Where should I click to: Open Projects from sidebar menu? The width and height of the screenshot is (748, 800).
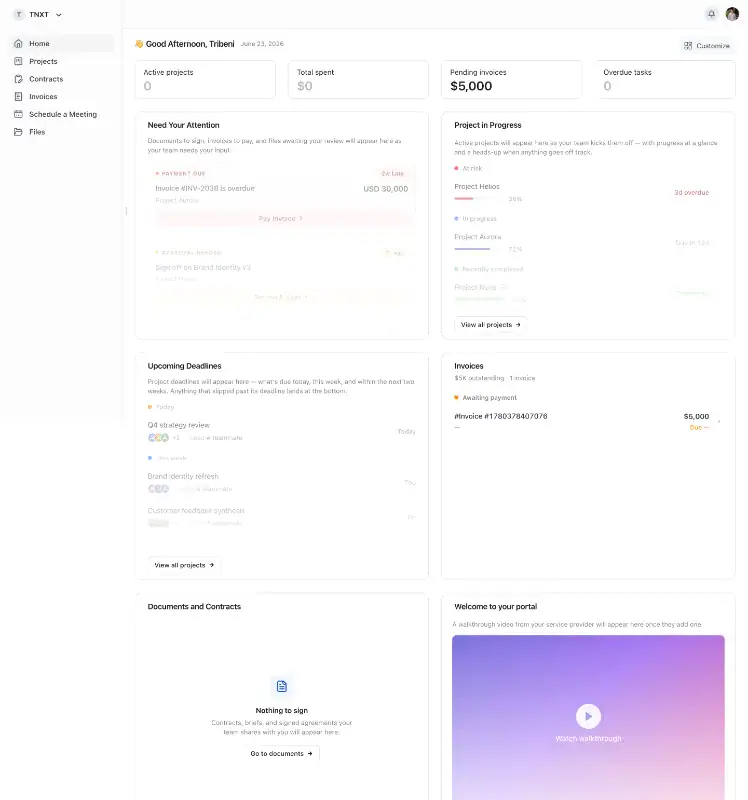[62, 61]
